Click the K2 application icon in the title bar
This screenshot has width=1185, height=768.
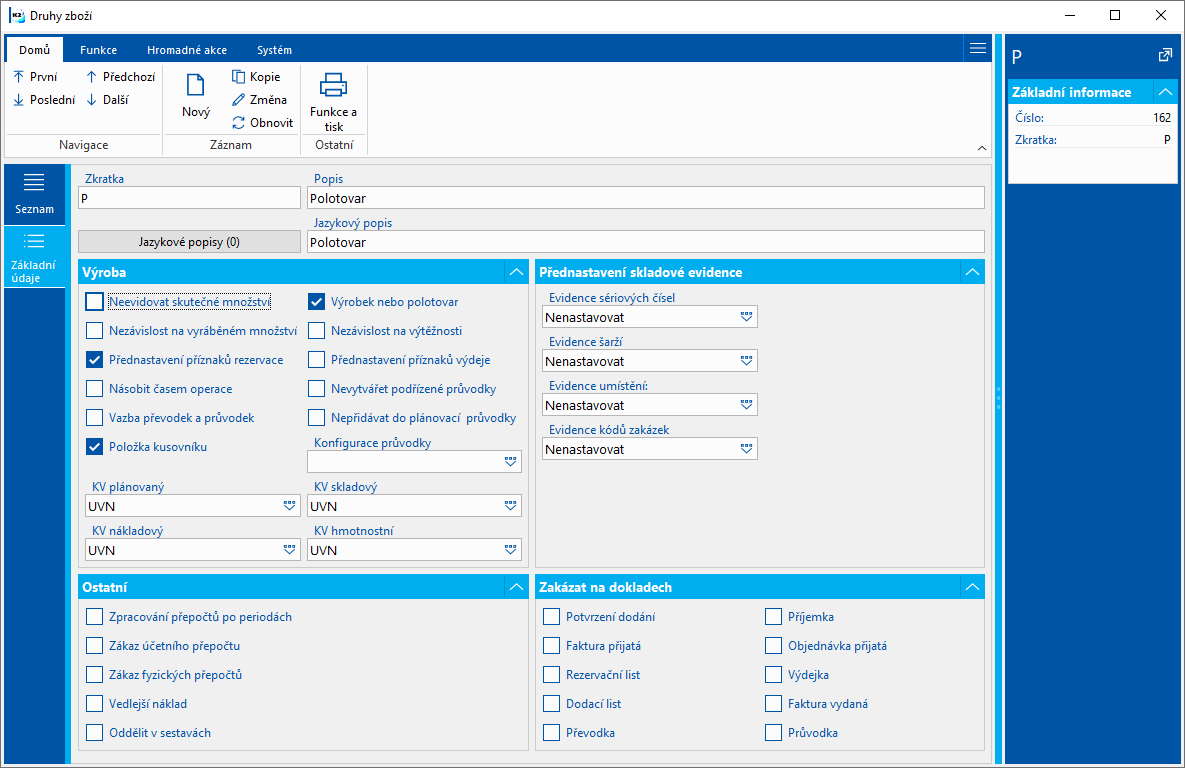point(17,15)
